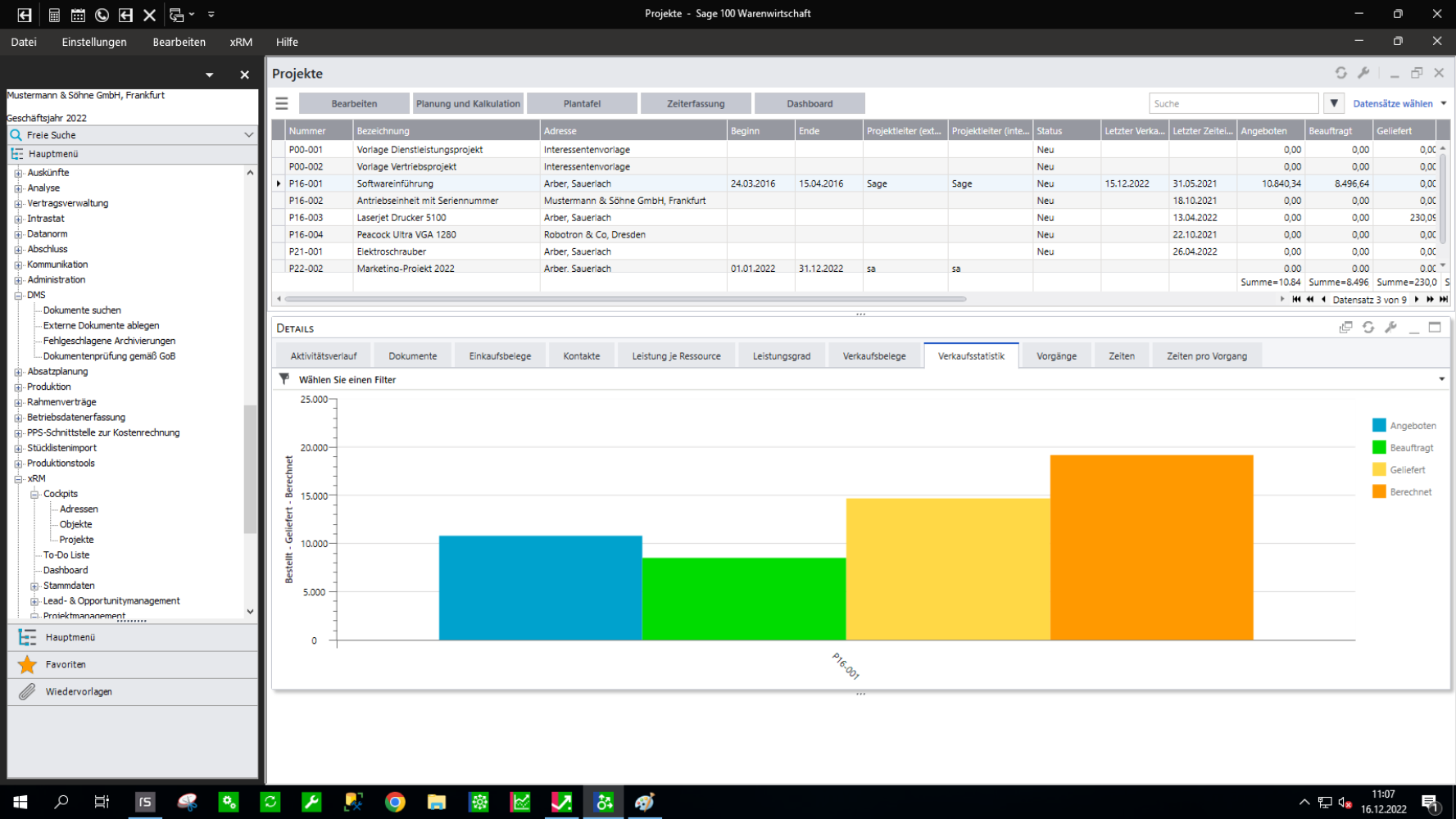Viewport: 1456px width, 819px height.
Task: Click the calendar icon in quick access toolbar
Action: [78, 15]
